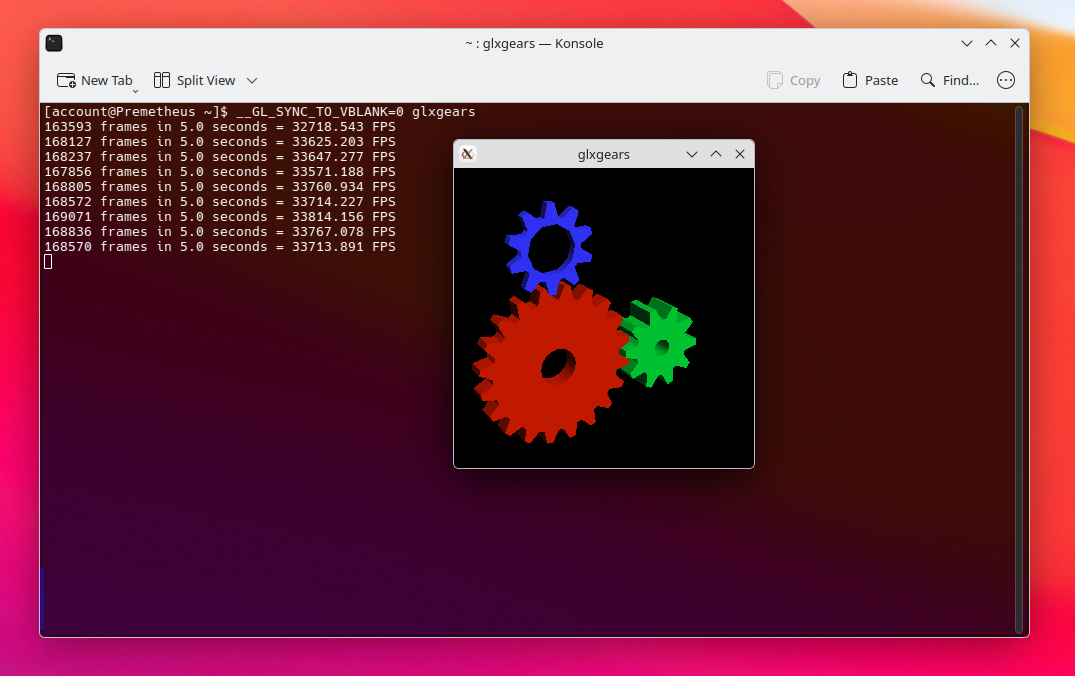The height and width of the screenshot is (676, 1075).
Task: Open the Konsole more options menu
Action: pyautogui.click(x=1006, y=80)
